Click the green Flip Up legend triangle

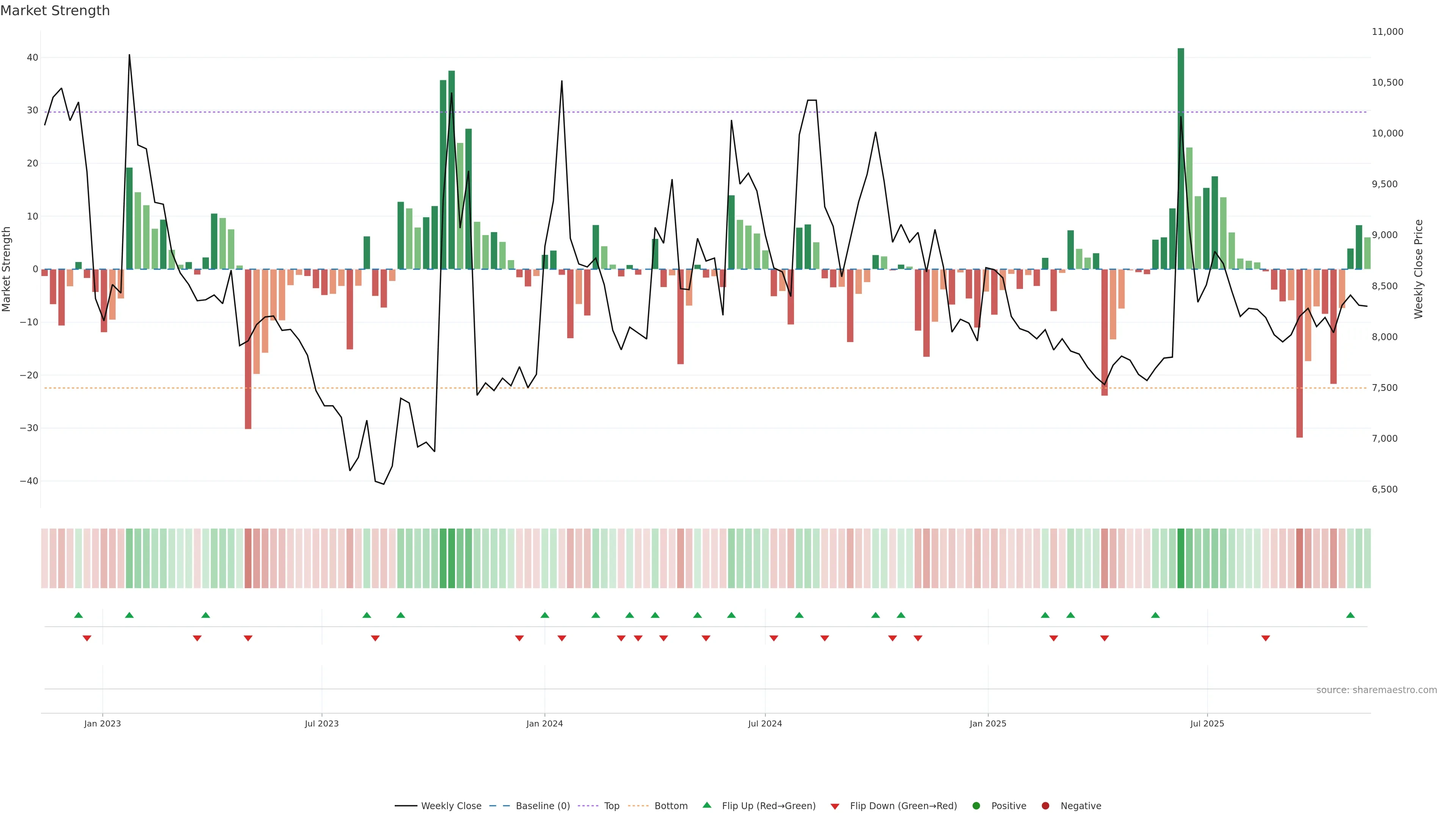[x=706, y=805]
